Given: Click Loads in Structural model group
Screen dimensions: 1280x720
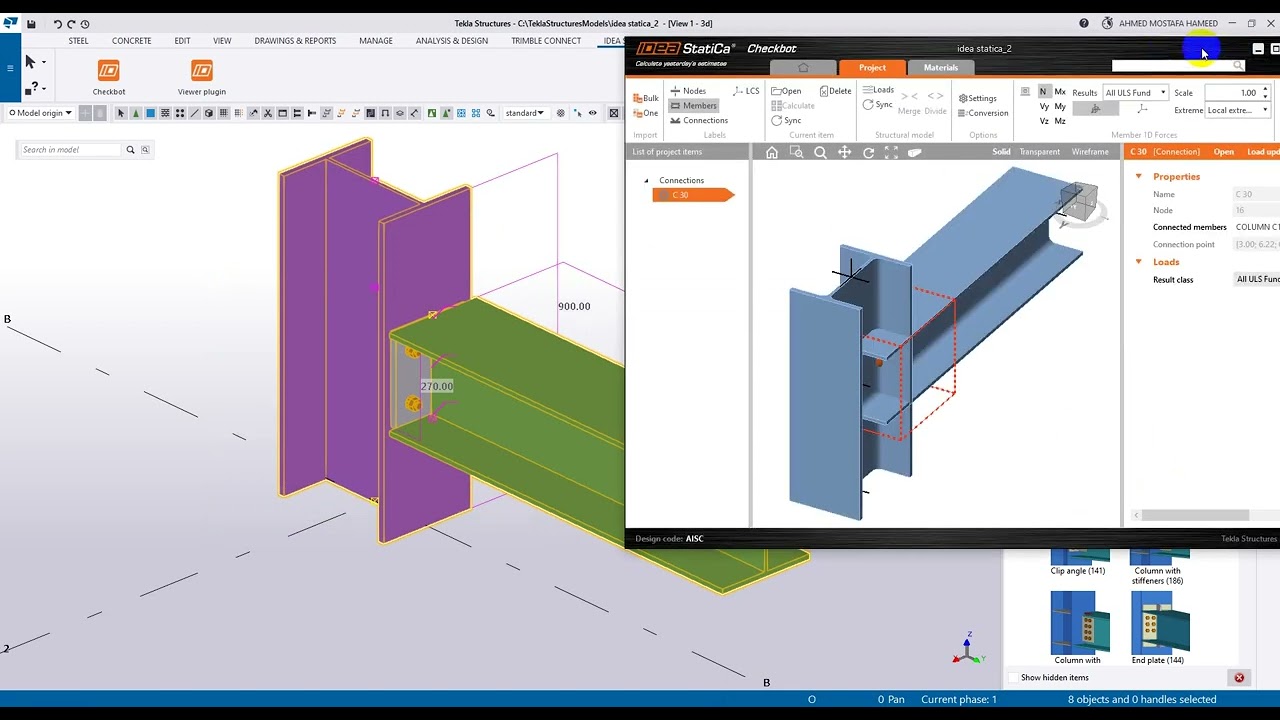Looking at the screenshot, I should coord(878,90).
